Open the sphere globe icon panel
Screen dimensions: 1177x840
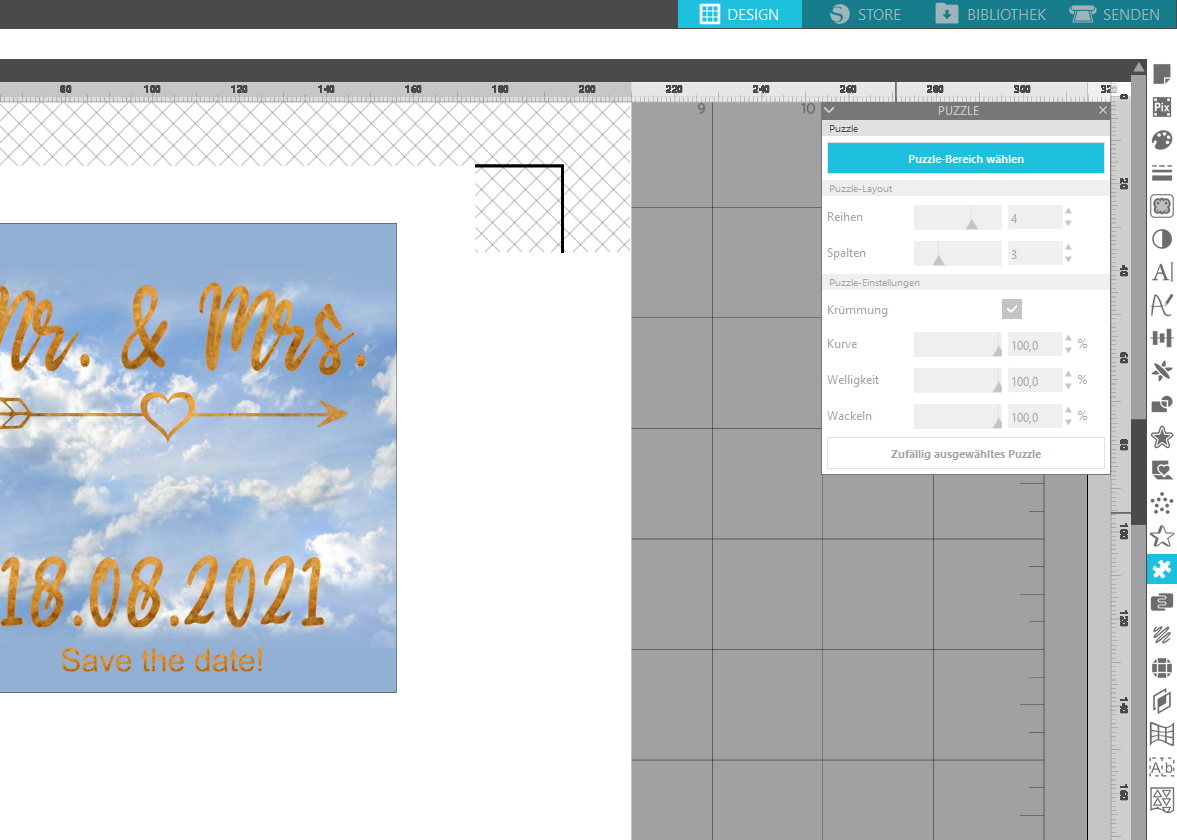click(1161, 668)
